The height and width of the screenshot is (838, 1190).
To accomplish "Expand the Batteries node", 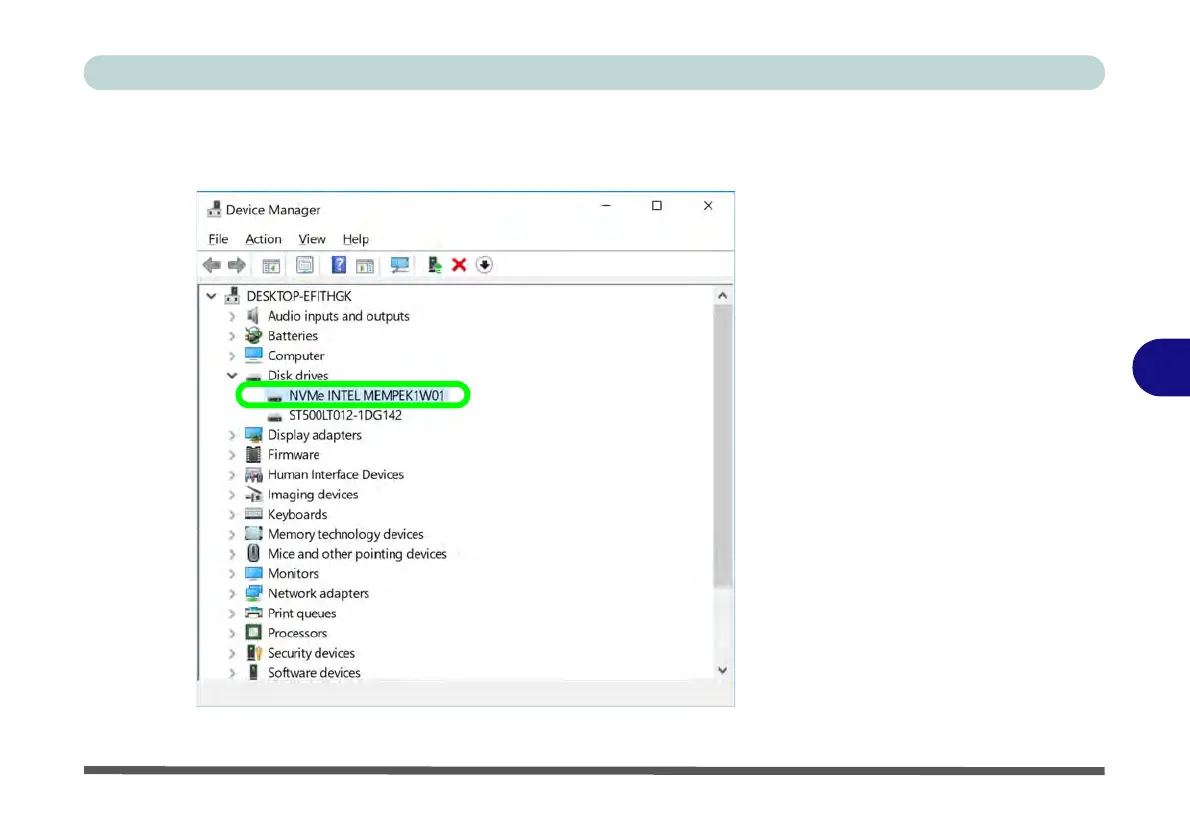I will coord(232,336).
